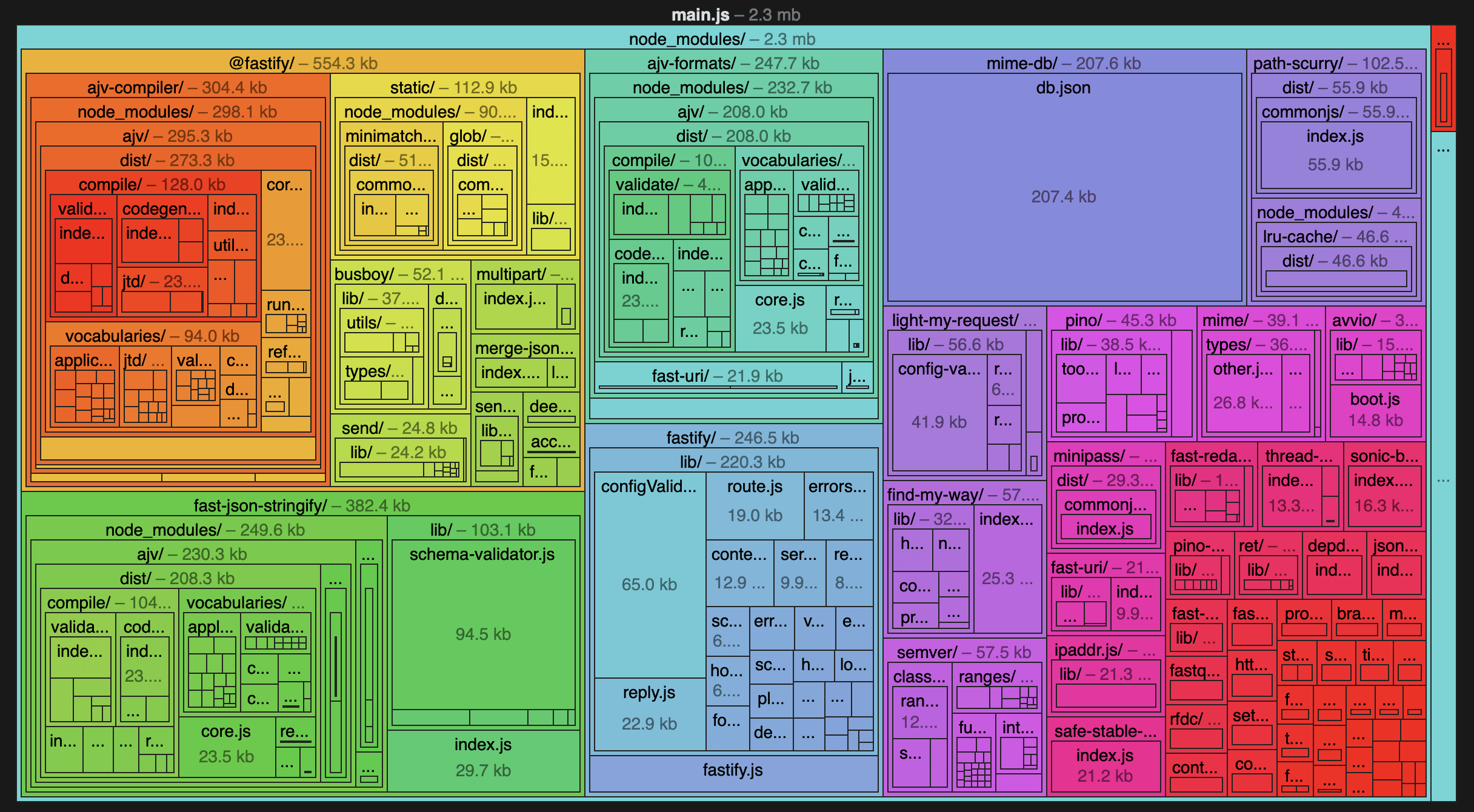Click the red collapsed block at top right
This screenshot has height=812, width=1474.
1443,79
